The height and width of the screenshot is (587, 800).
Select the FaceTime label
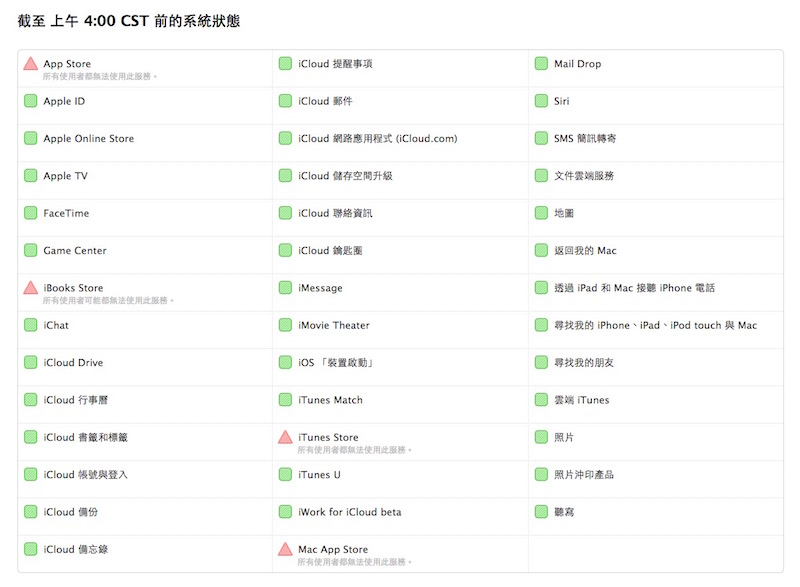[x=66, y=213]
